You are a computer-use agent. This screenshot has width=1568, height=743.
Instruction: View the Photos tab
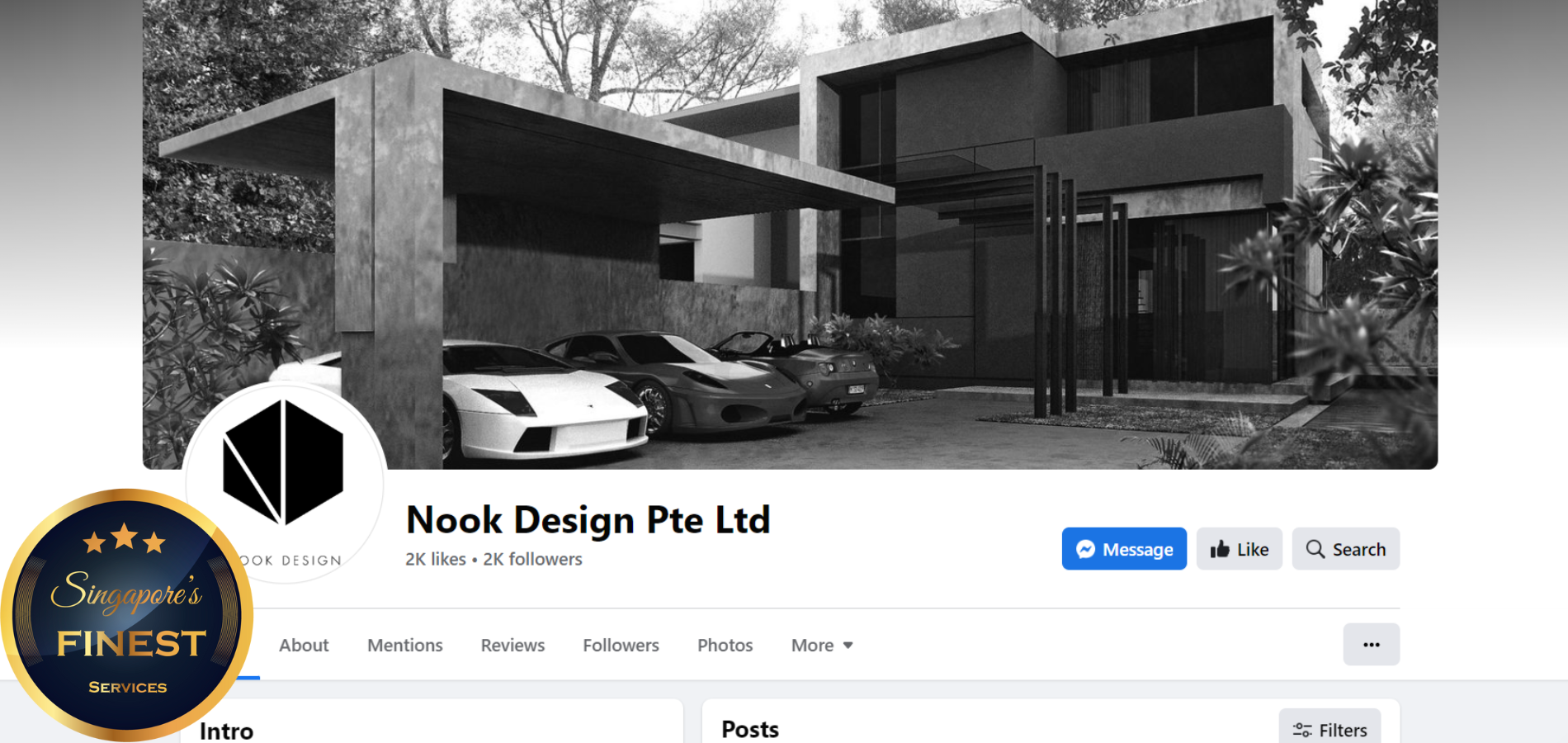(725, 646)
